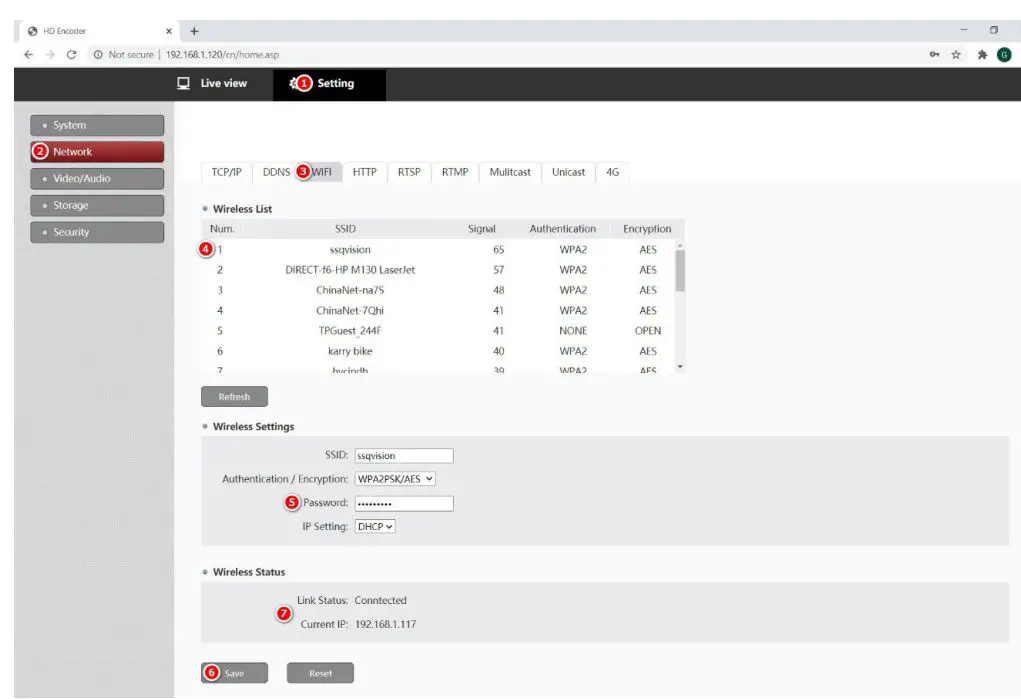The height and width of the screenshot is (699, 1021).
Task: Close the HD Encoder tab
Action: [x=169, y=31]
